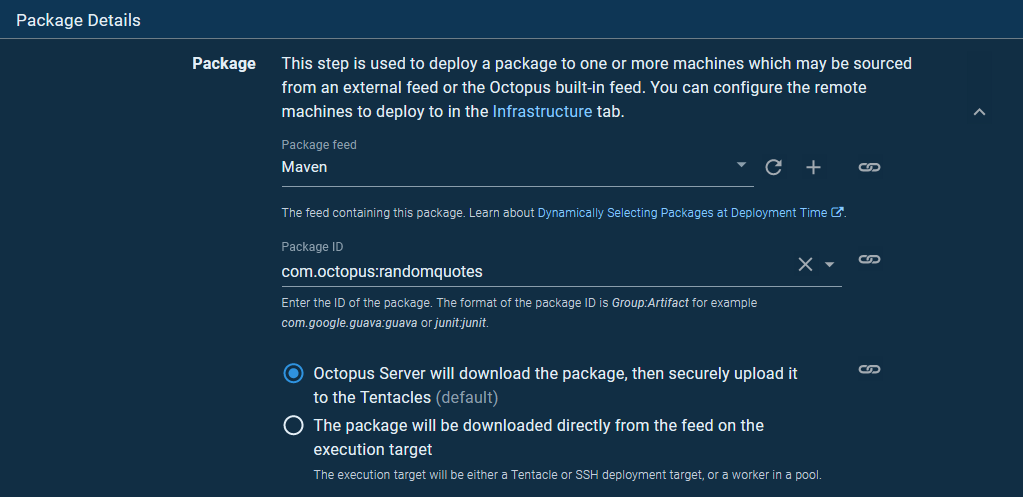
Task: Click the plus icon to add a feed
Action: point(813,167)
